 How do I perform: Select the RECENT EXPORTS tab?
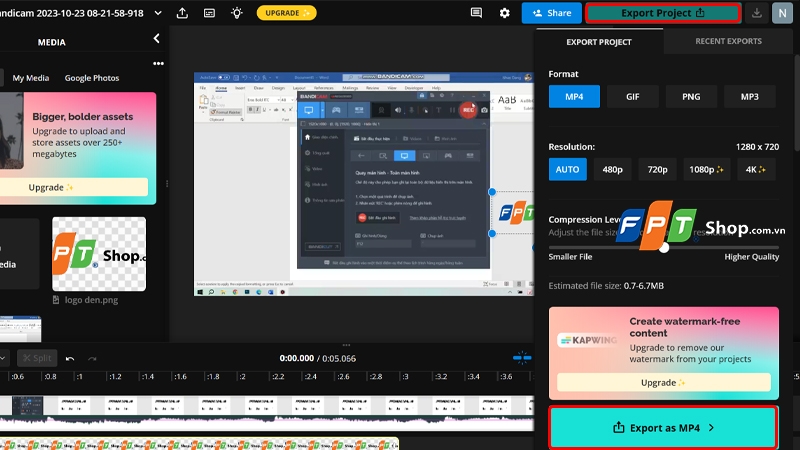(x=729, y=41)
